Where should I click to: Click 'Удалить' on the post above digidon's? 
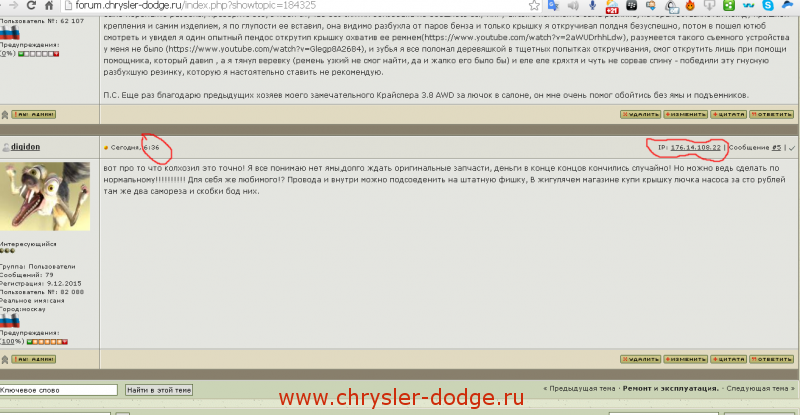click(x=640, y=114)
